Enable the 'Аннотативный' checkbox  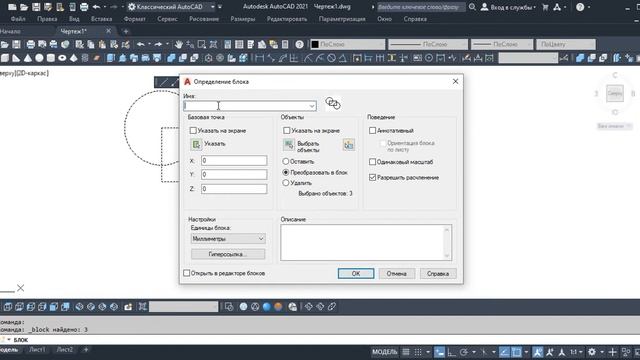tap(372, 131)
